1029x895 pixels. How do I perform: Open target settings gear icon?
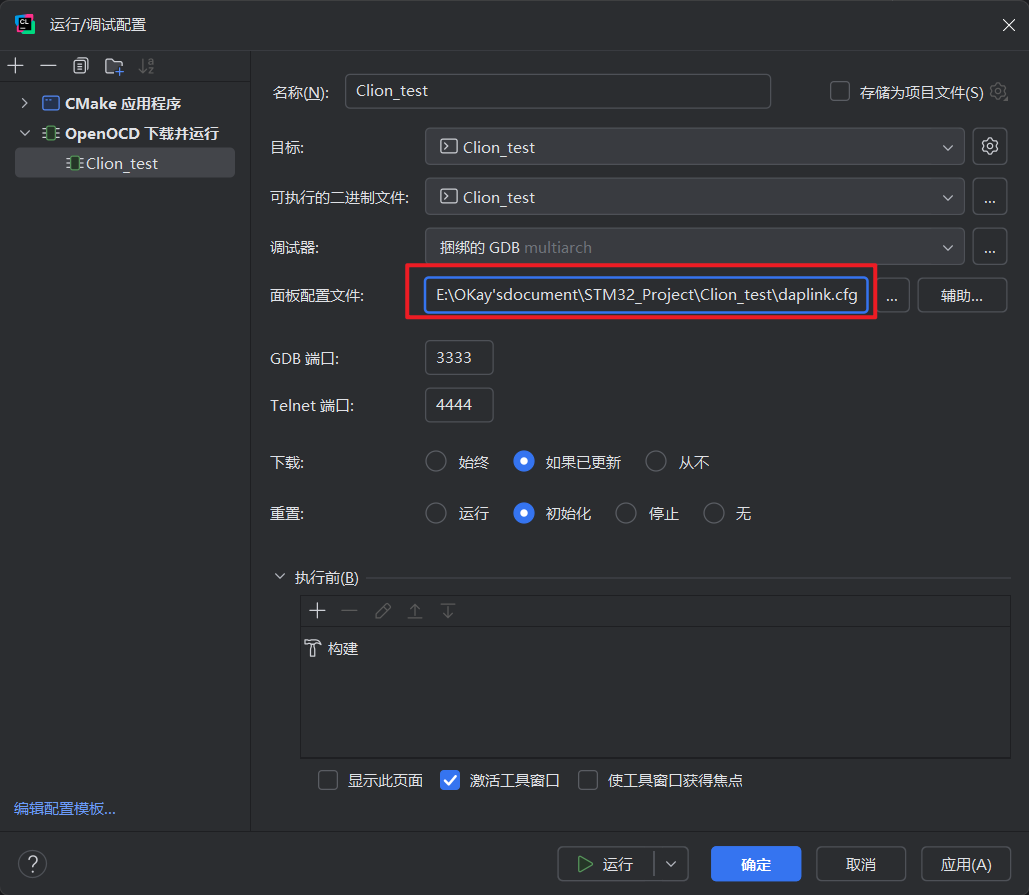click(x=990, y=146)
